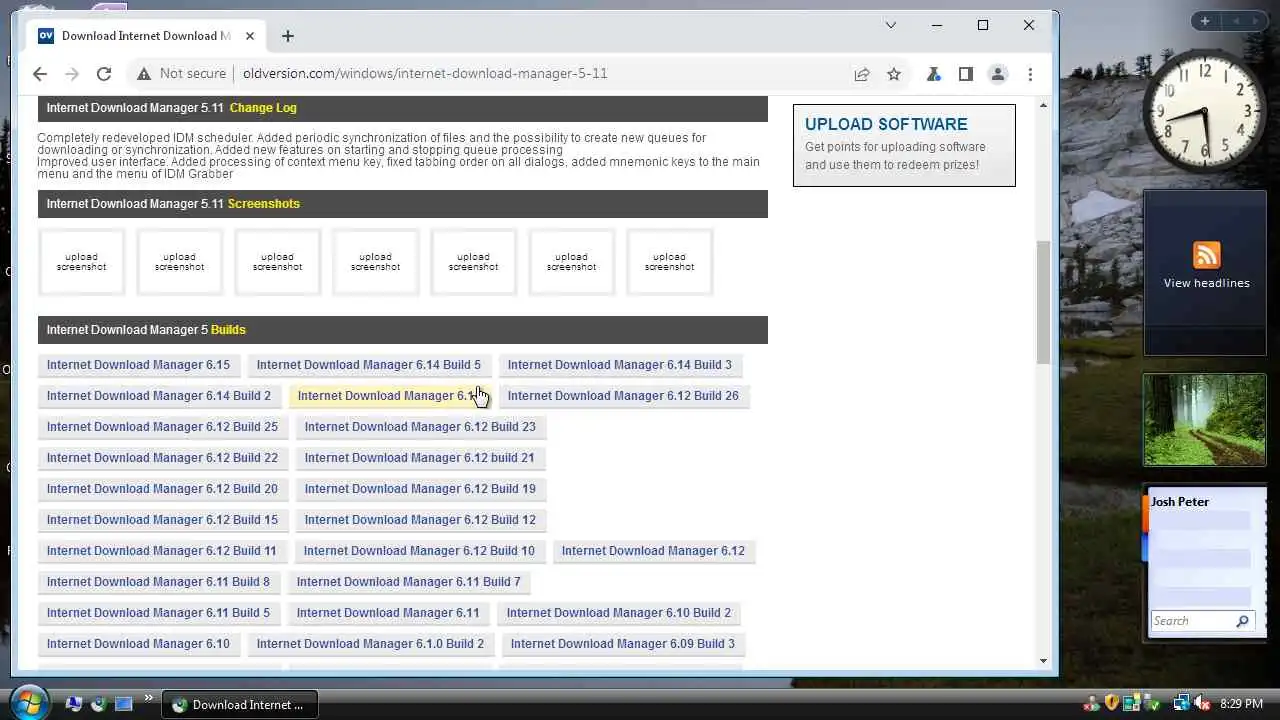This screenshot has width=1280, height=720.
Task: Open the Chrome three-dot menu
Action: (x=1030, y=74)
